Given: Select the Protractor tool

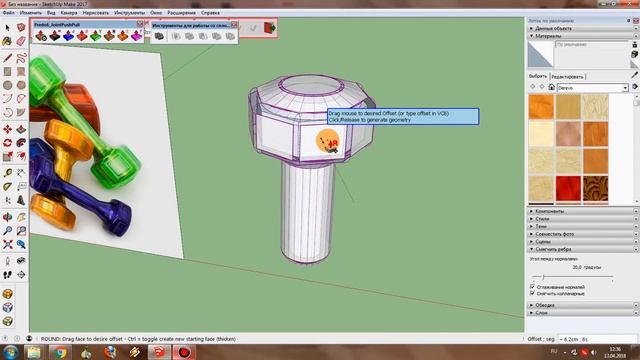Looking at the screenshot, I should 7,187.
